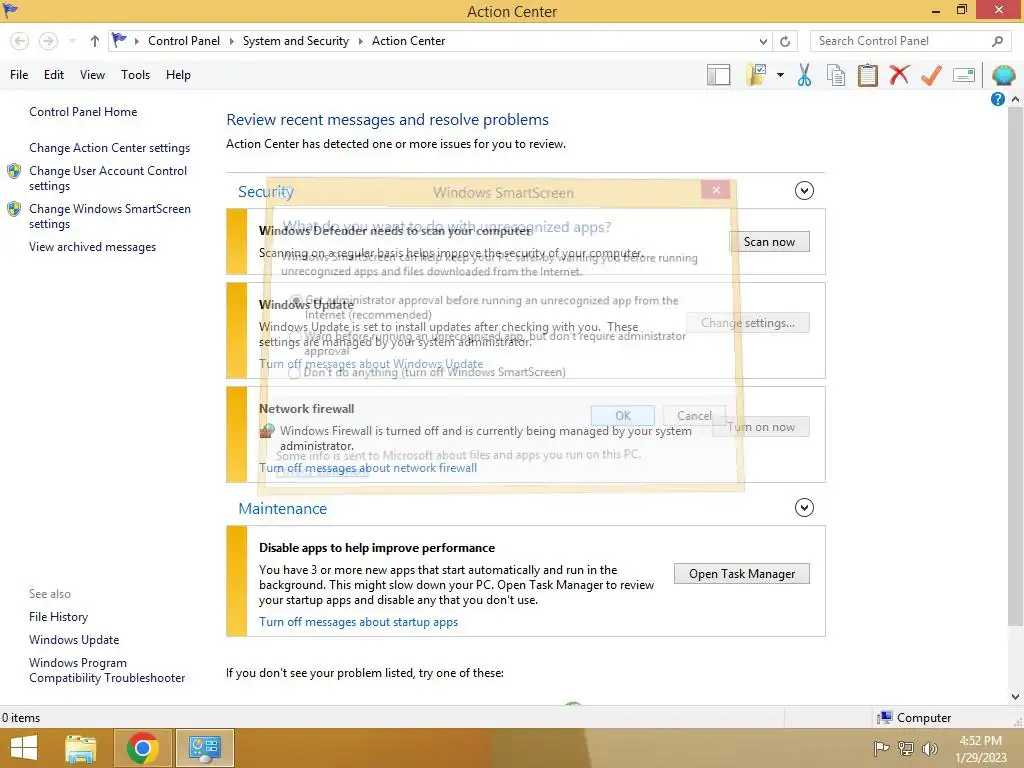This screenshot has width=1024, height=768.
Task: Open the Edit menu
Action: pos(54,75)
